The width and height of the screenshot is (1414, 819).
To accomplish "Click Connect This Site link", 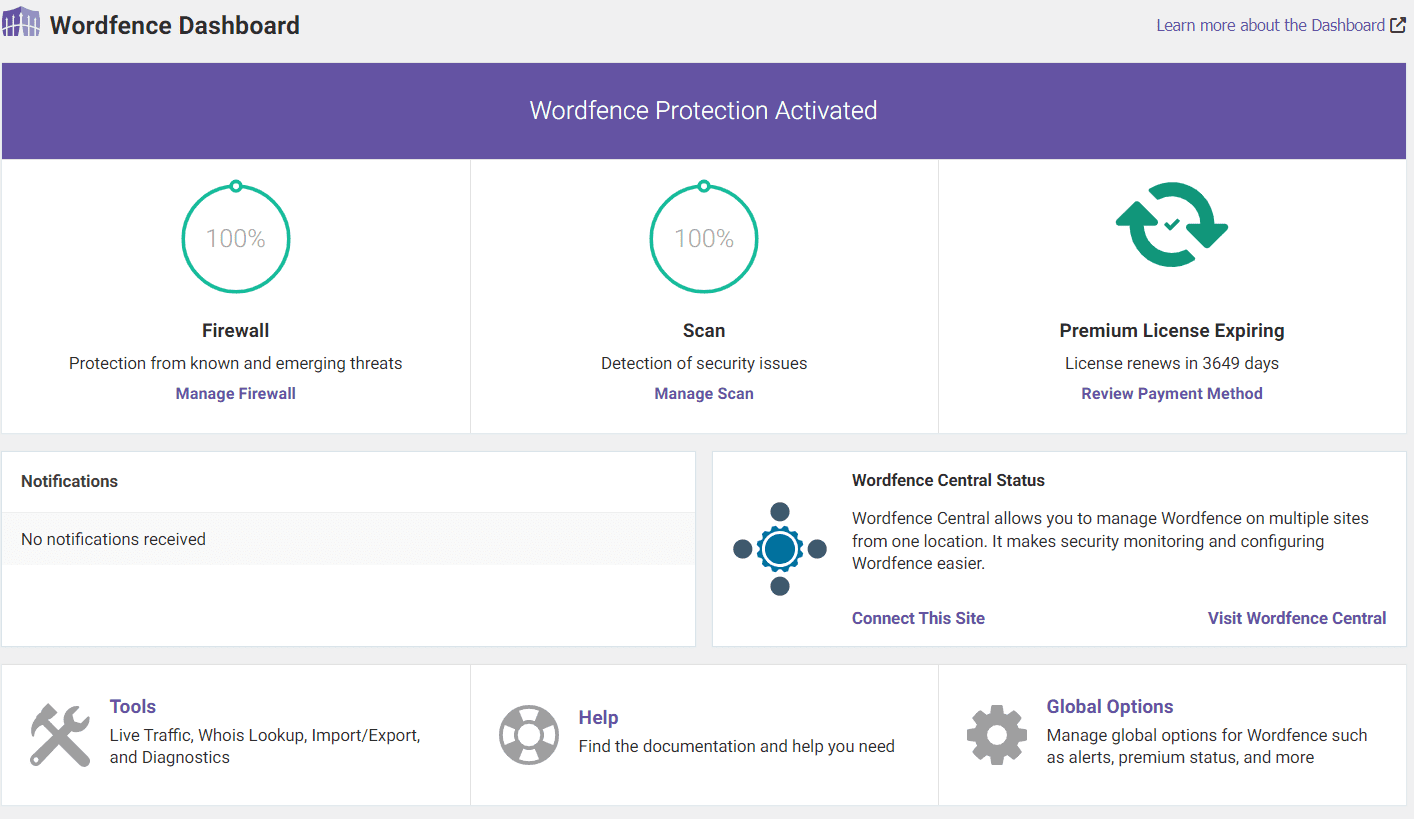I will tap(918, 618).
